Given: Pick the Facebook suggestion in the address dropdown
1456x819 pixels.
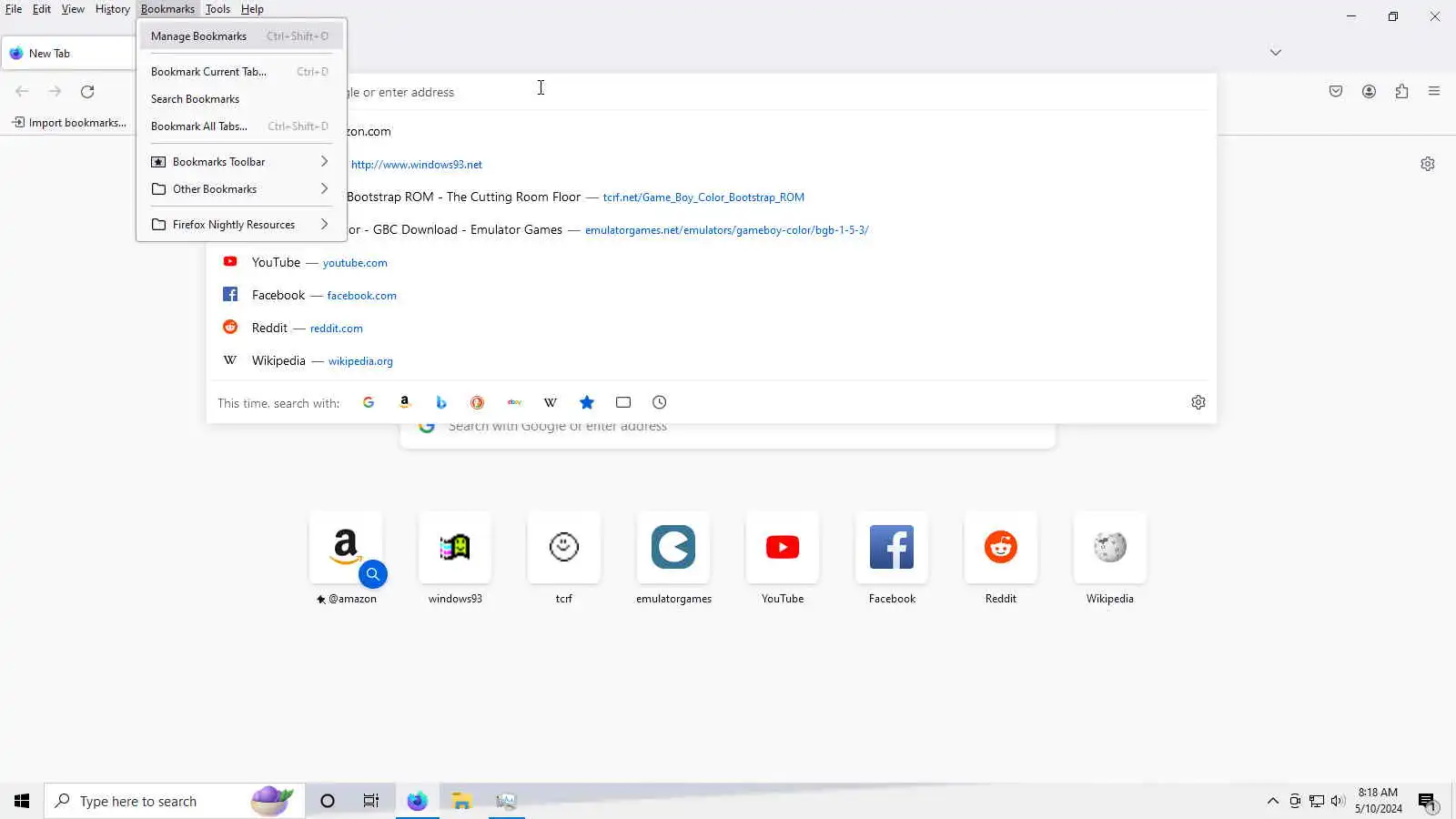Looking at the screenshot, I should pyautogui.click(x=712, y=295).
